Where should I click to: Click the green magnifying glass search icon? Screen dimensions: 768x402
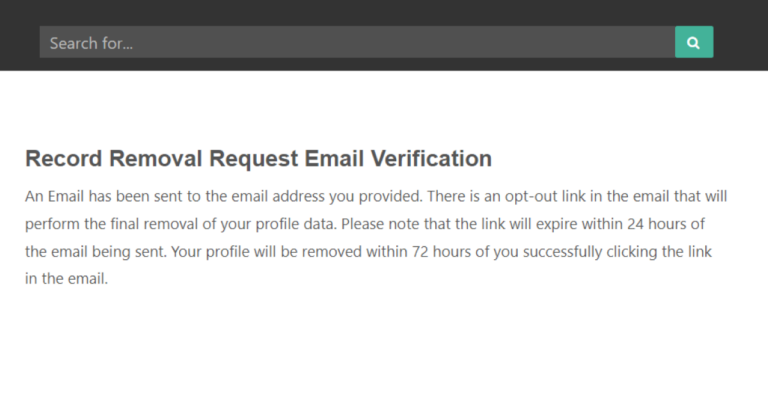point(693,42)
